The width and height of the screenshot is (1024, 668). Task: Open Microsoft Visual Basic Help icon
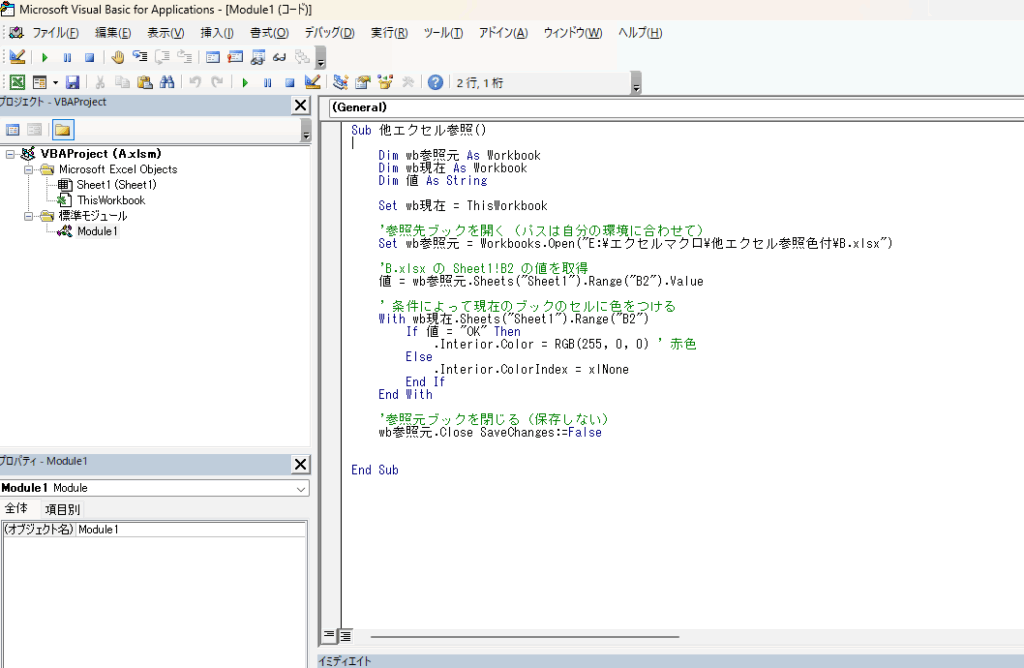[435, 82]
